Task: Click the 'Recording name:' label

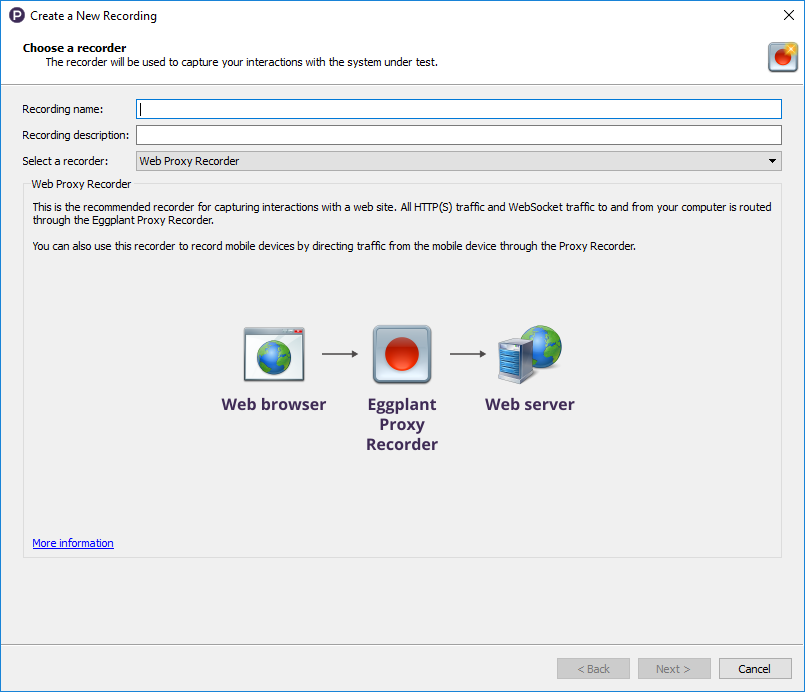Action: coord(63,109)
